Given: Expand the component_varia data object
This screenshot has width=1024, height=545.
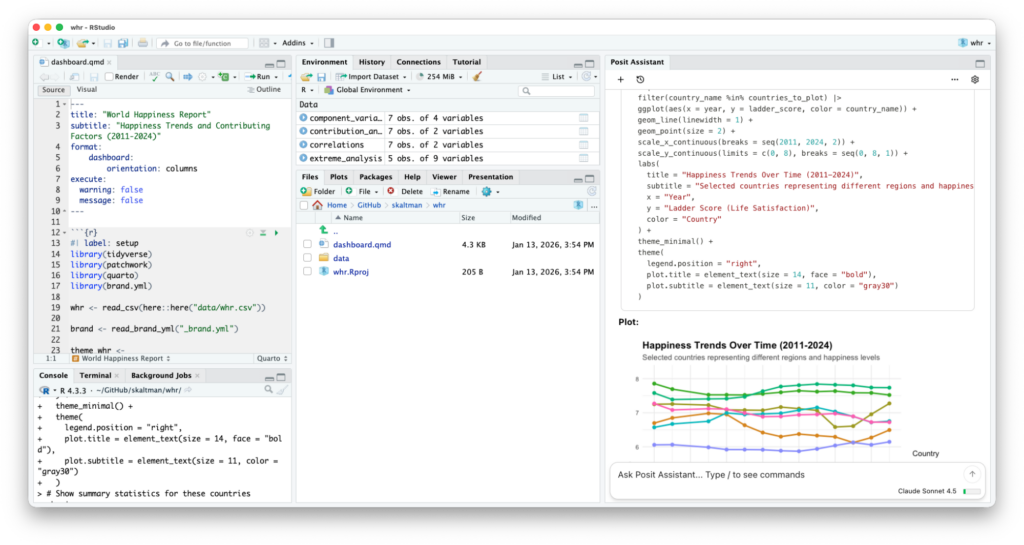Looking at the screenshot, I should point(303,118).
